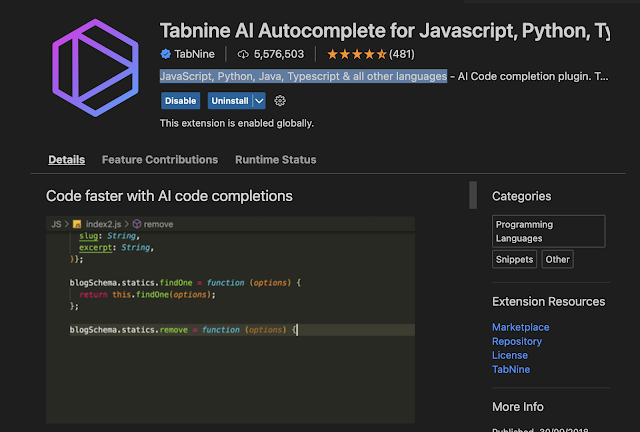Click the index2.js file icon in demo breadcrumb

(77, 224)
